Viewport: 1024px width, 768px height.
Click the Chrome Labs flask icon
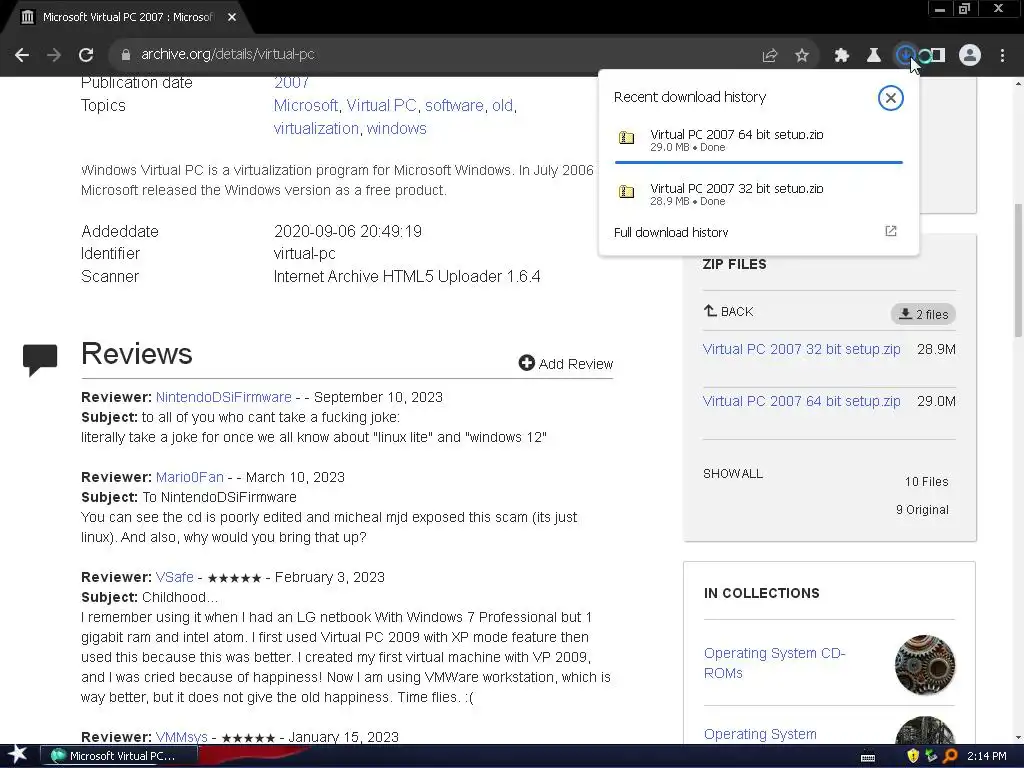tap(874, 56)
